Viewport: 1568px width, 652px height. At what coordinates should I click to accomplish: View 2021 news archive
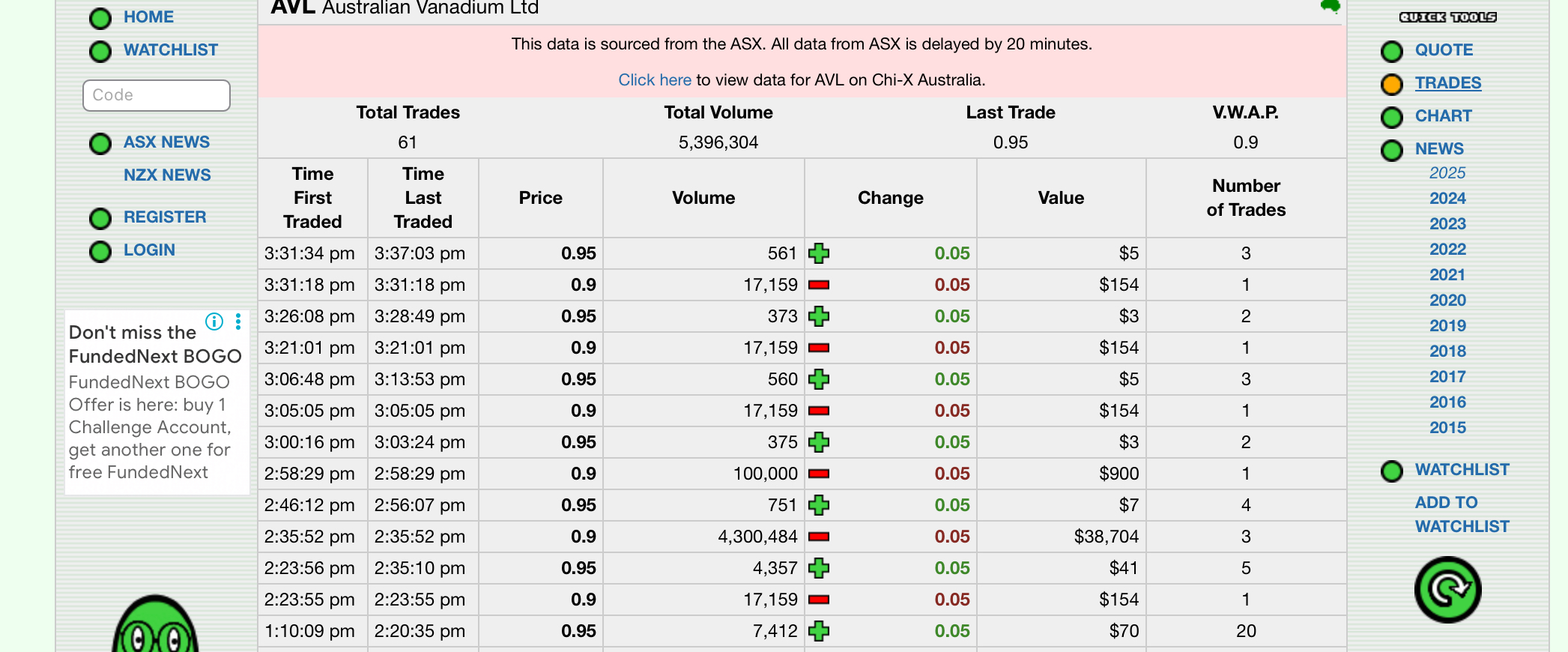[1447, 274]
